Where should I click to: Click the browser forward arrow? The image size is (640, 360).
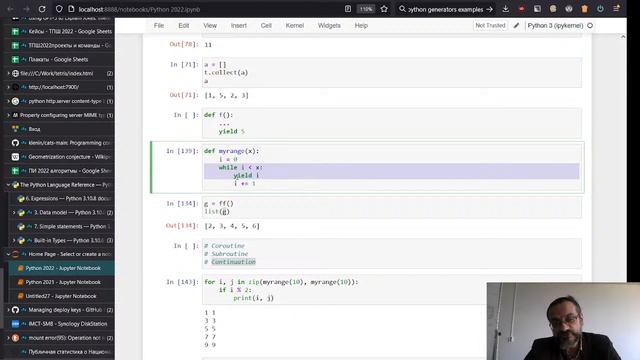(26, 9)
